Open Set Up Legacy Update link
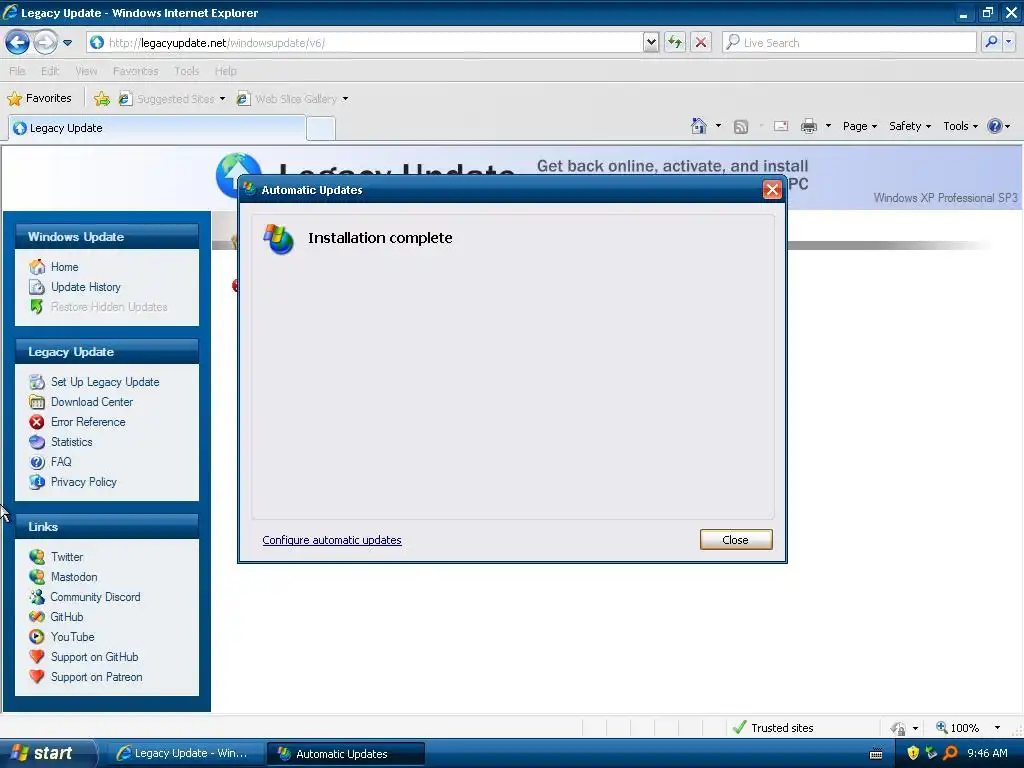 coord(104,382)
